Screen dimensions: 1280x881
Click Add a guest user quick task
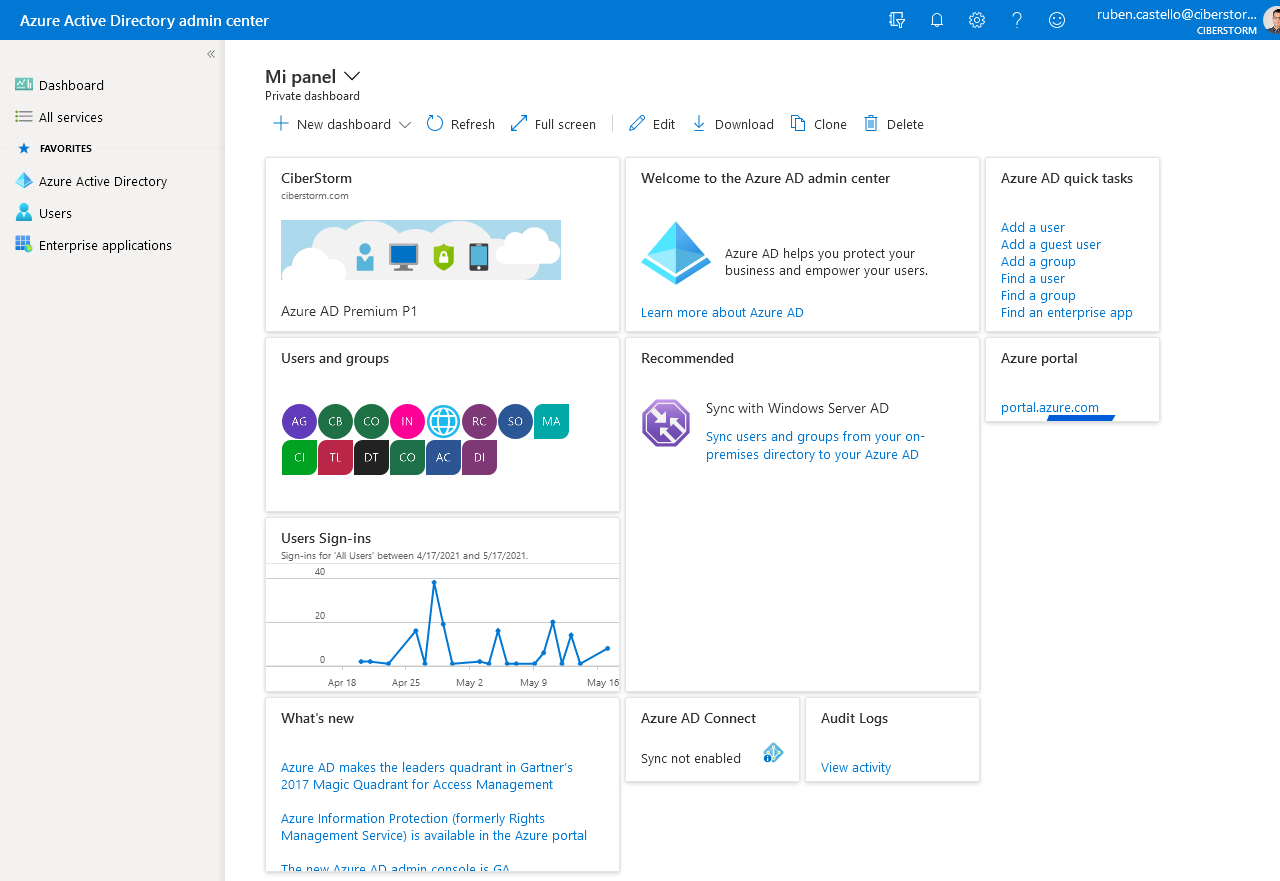[1051, 244]
